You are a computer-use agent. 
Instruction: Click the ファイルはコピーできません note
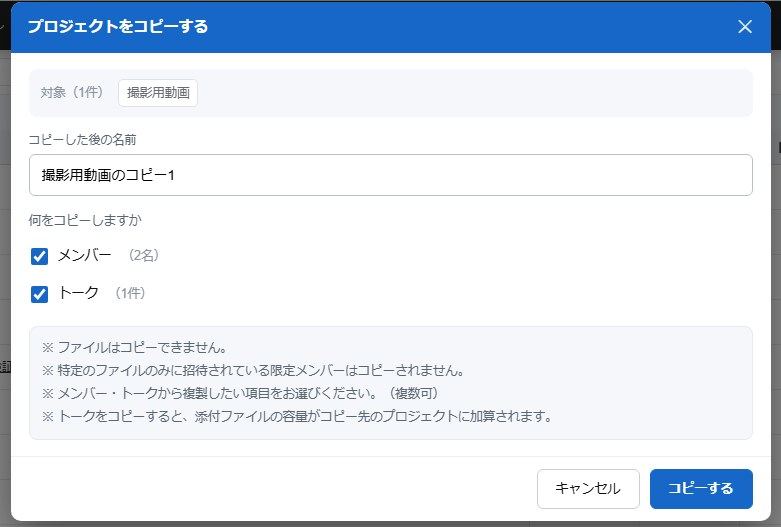134,347
